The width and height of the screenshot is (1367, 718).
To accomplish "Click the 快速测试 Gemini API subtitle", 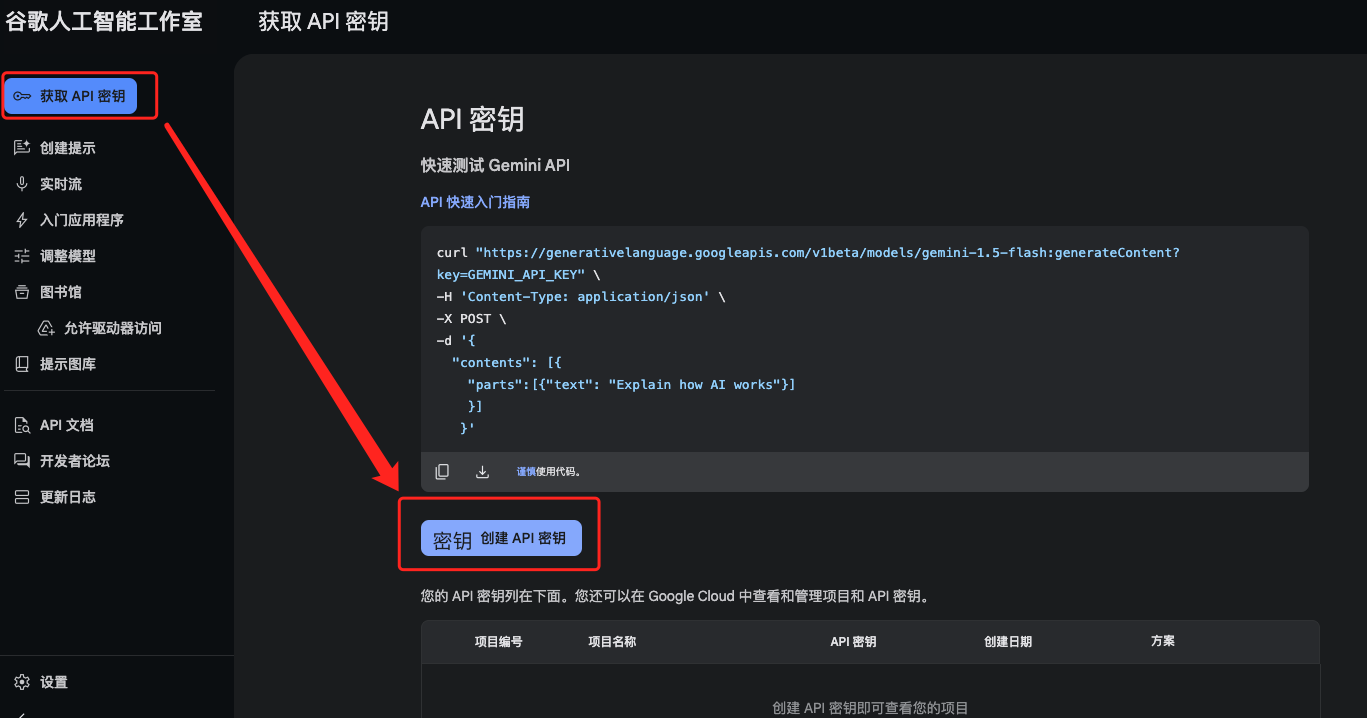I will [x=495, y=165].
